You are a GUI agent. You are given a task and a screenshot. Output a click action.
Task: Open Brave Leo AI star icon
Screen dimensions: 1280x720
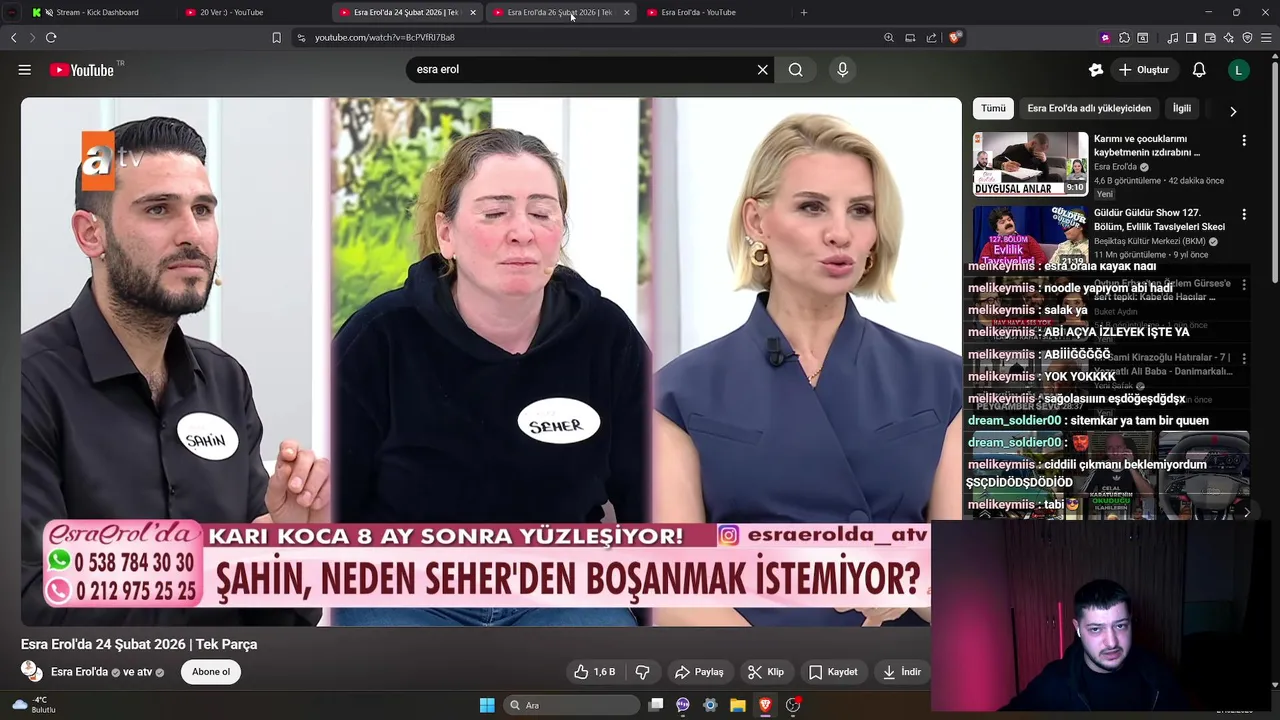click(x=1229, y=38)
